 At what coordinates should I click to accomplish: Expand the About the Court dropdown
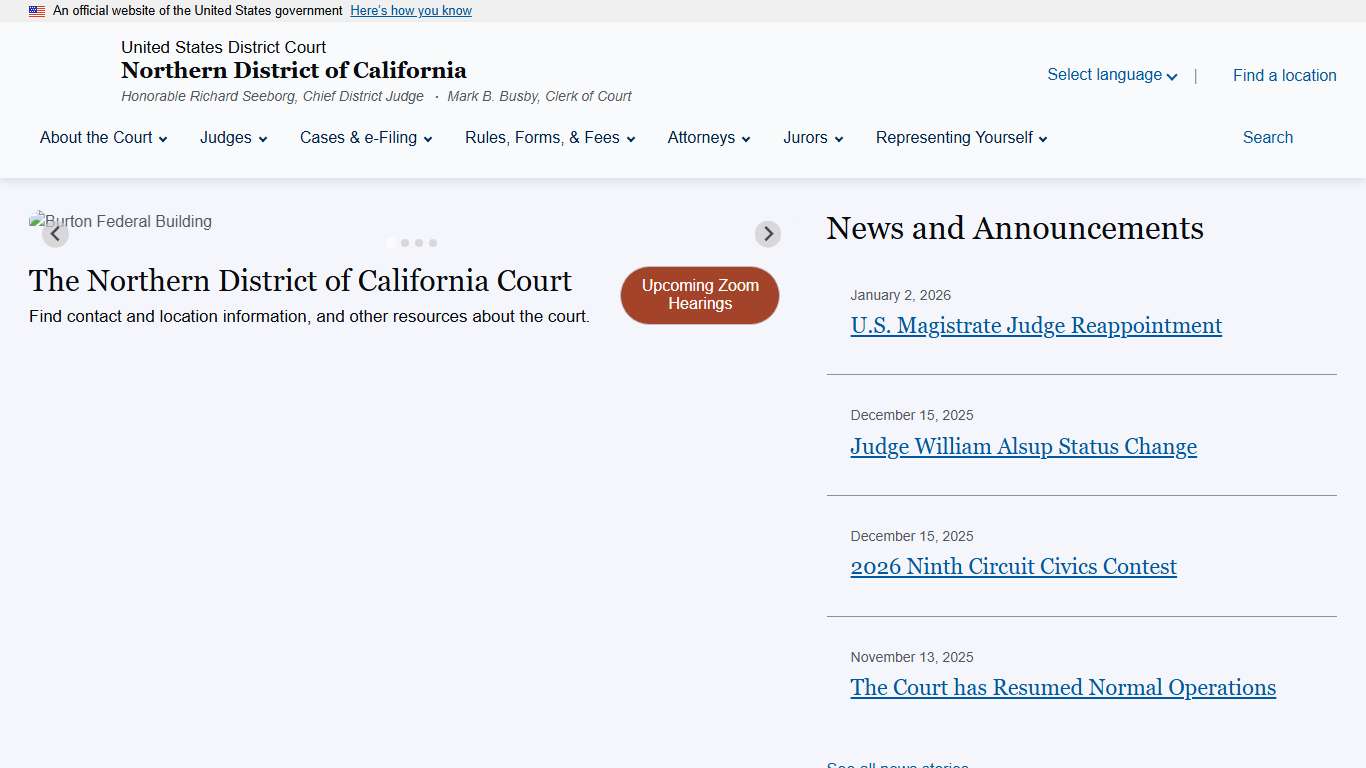click(103, 138)
